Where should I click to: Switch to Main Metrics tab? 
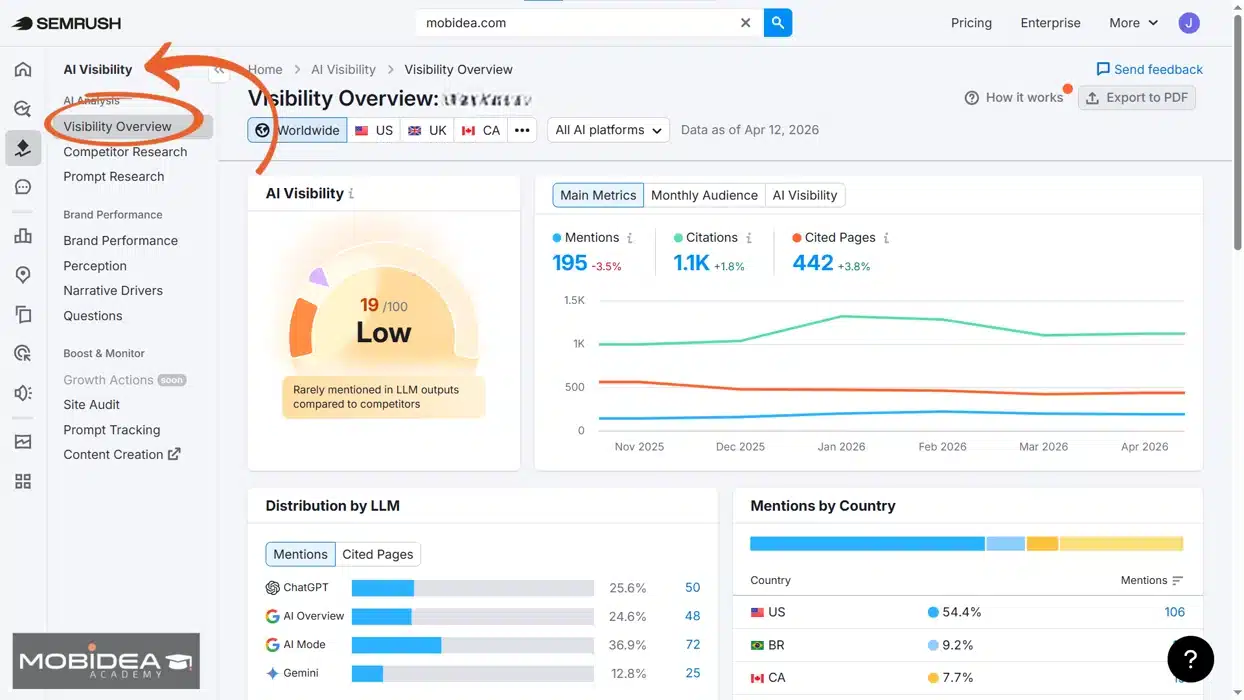point(598,196)
